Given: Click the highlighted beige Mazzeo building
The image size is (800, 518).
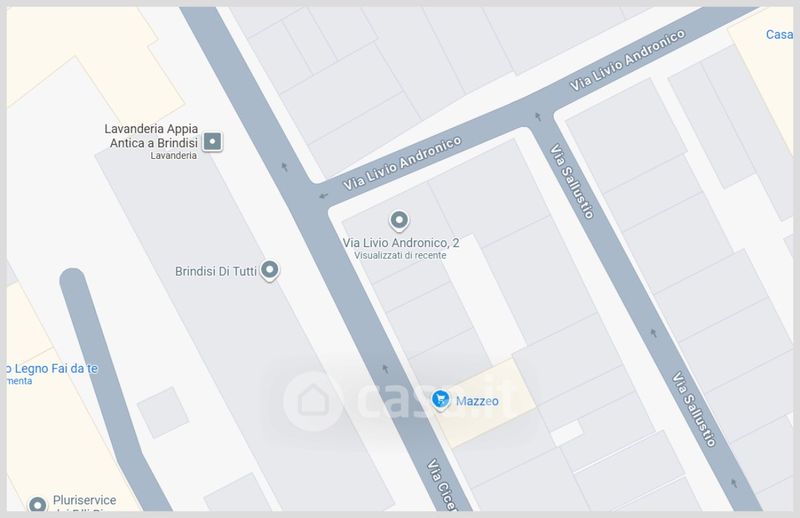Looking at the screenshot, I should (x=485, y=403).
